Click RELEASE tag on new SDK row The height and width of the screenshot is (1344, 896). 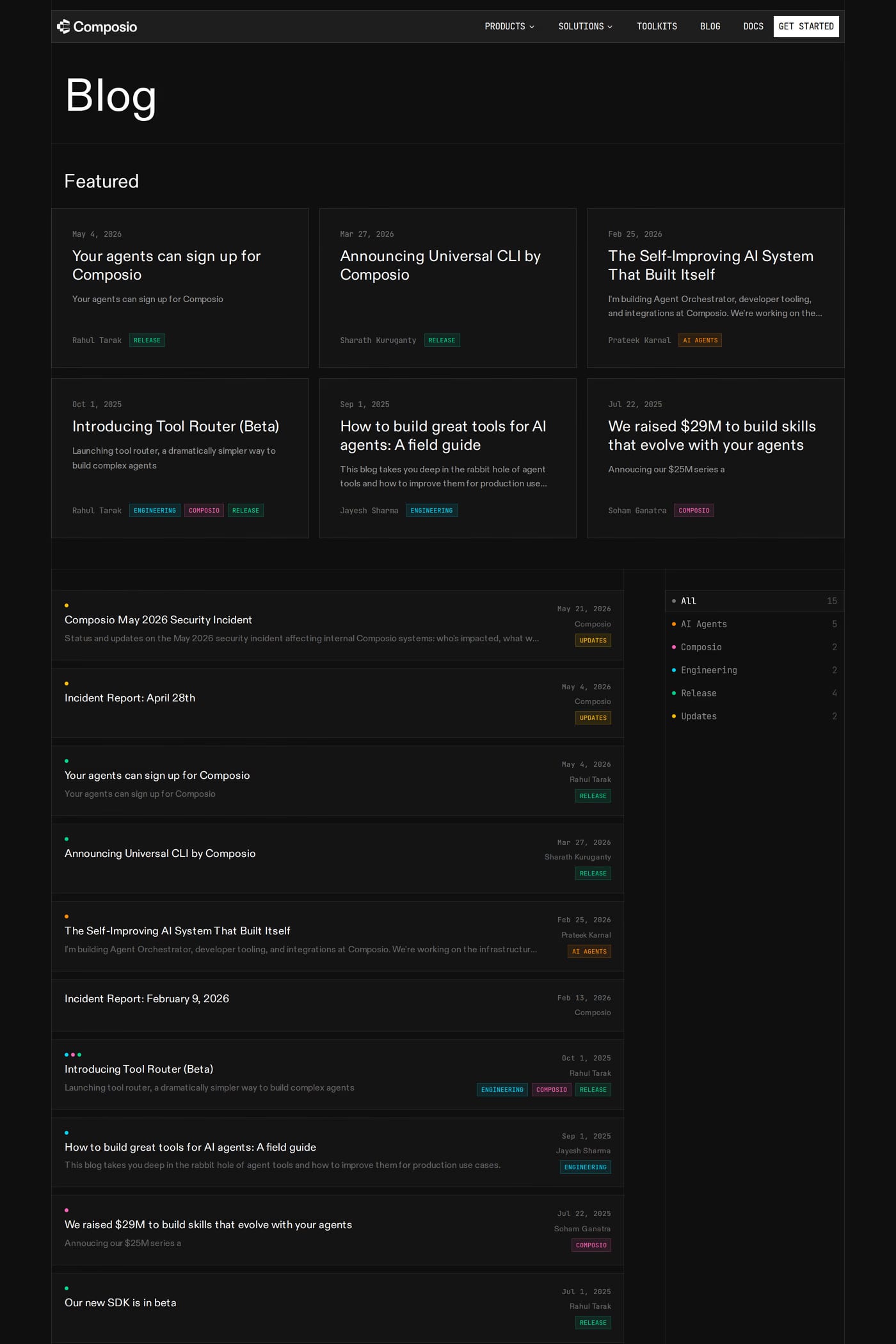[593, 1323]
